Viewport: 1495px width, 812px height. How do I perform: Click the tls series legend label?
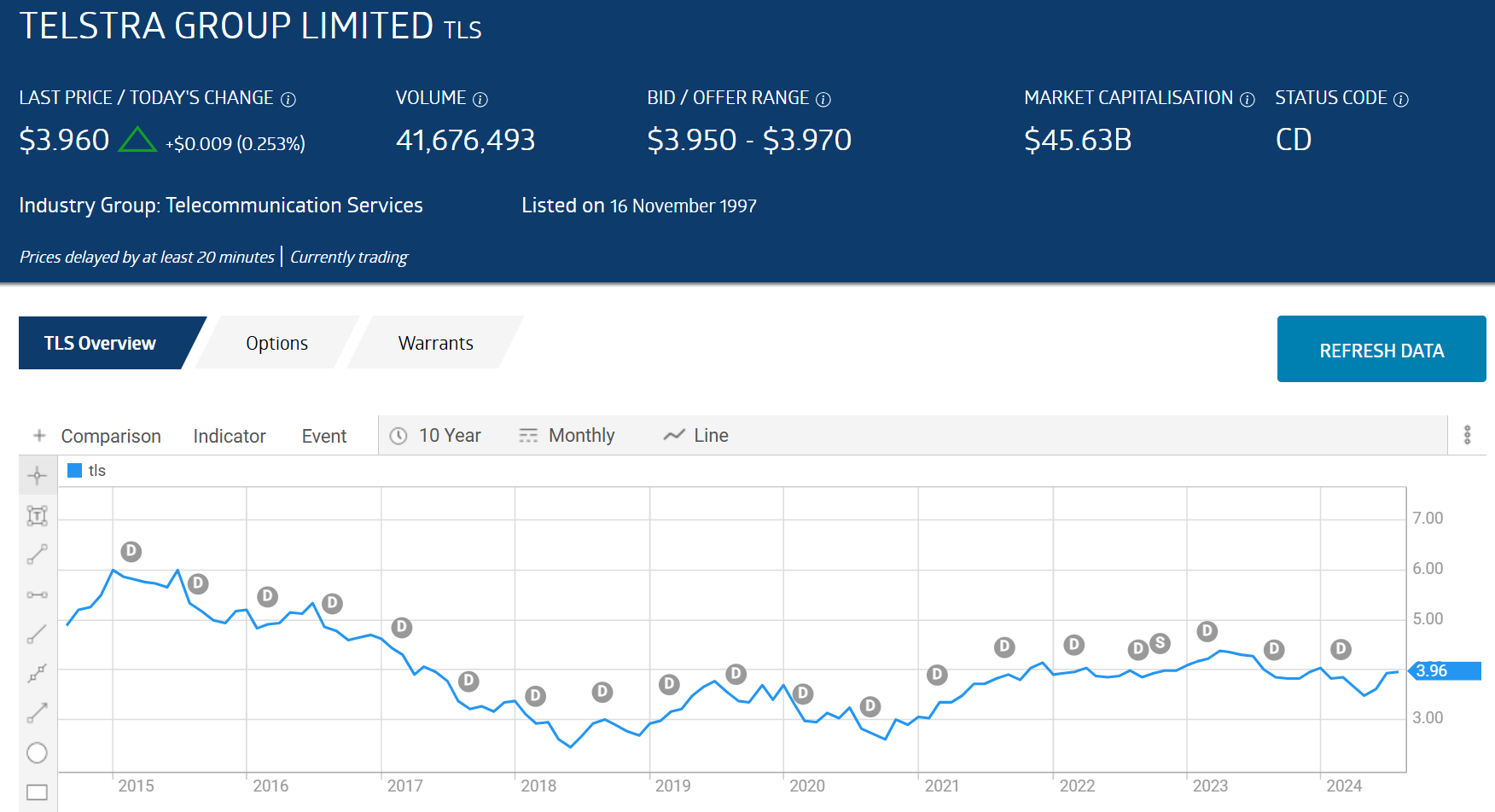pyautogui.click(x=97, y=471)
